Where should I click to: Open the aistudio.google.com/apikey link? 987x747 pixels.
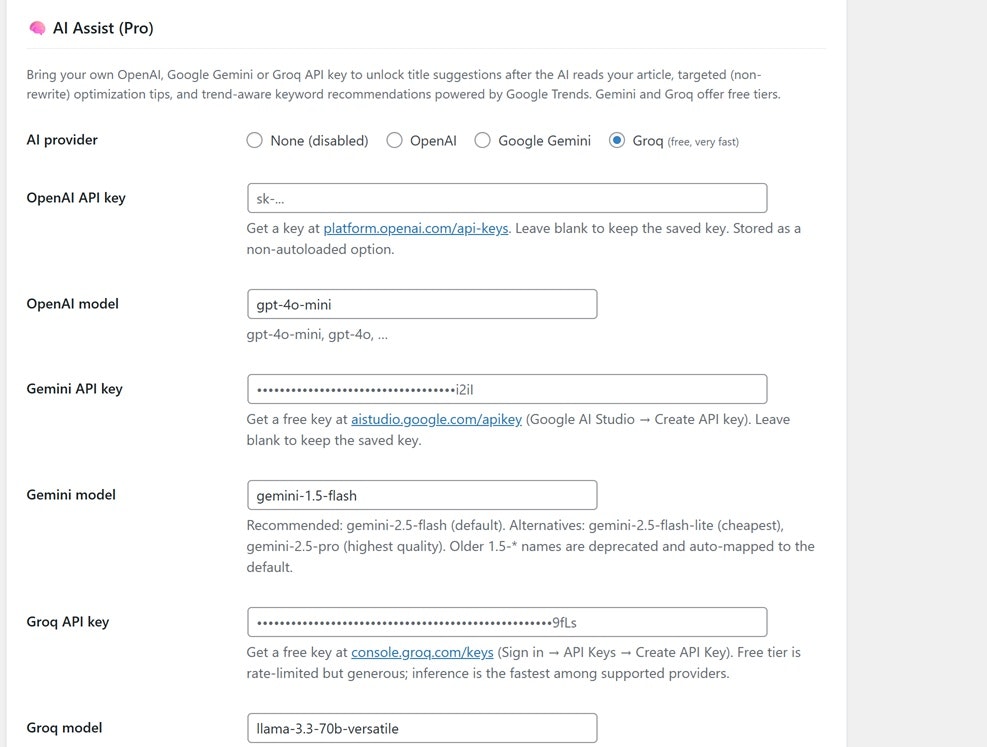click(x=436, y=419)
